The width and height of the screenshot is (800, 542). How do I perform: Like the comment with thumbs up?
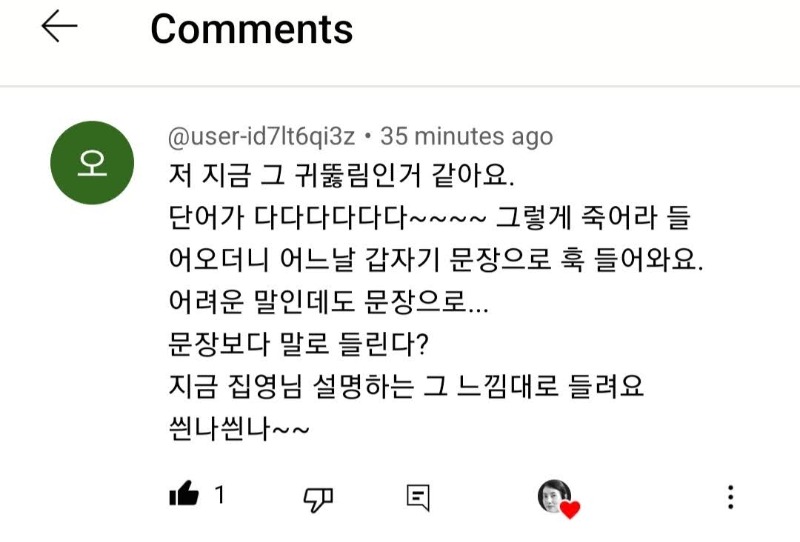tap(184, 494)
